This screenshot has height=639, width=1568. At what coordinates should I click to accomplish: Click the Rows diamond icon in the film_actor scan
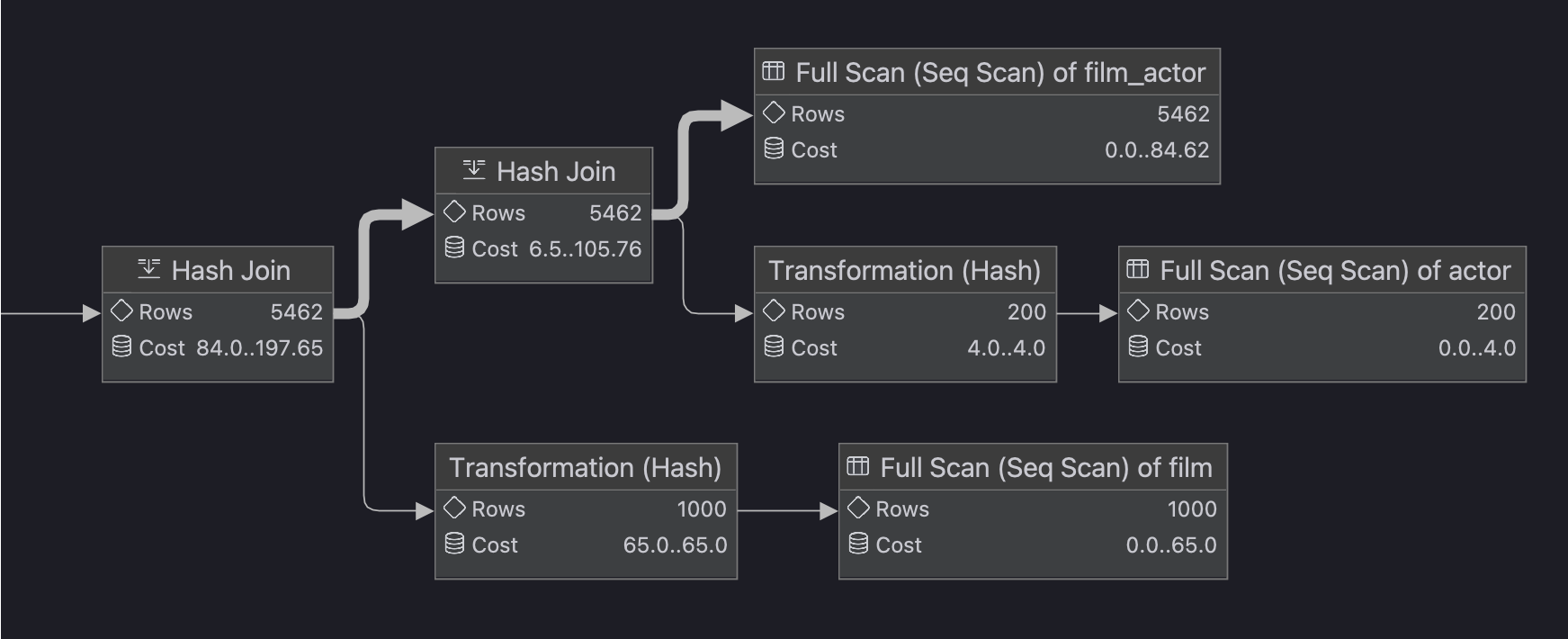[x=774, y=112]
